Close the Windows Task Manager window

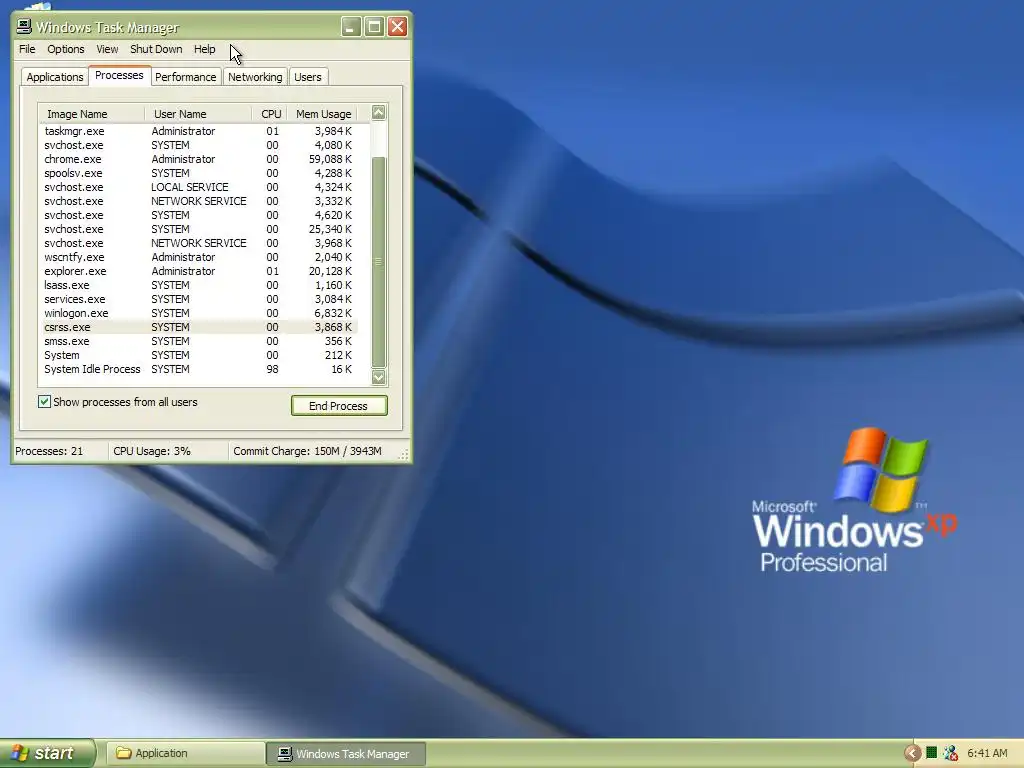[397, 27]
